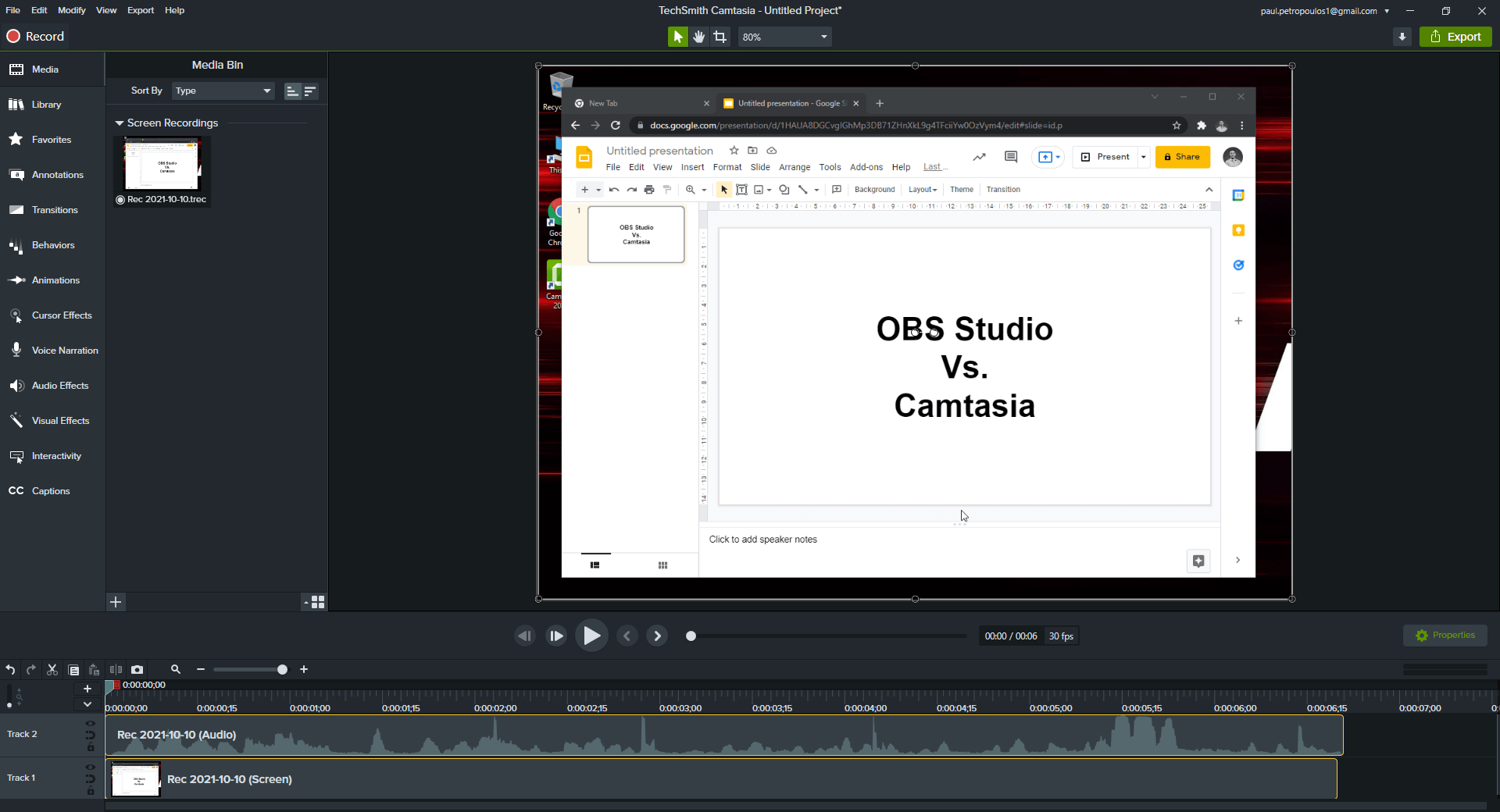The image size is (1500, 812).
Task: Undo last edit in timeline toolbar
Action: pos(10,670)
